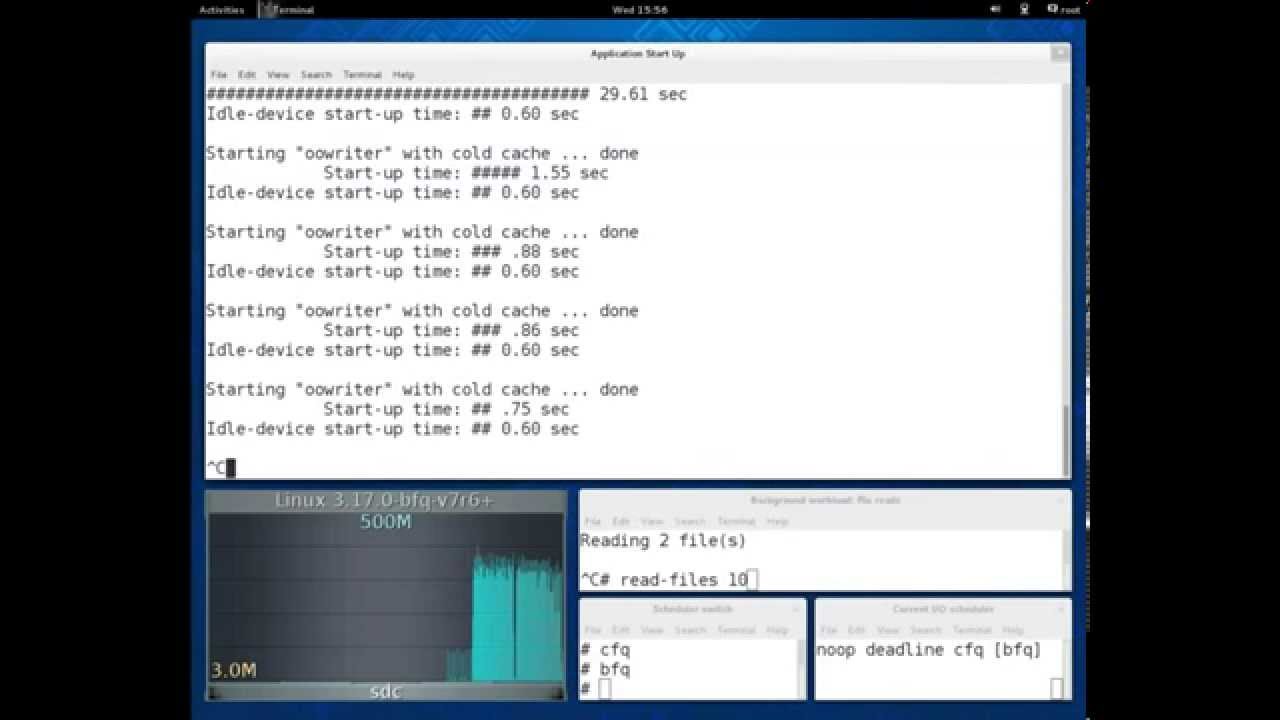The image size is (1280, 720).
Task: Close the Application Start Up window
Action: (x=1059, y=54)
